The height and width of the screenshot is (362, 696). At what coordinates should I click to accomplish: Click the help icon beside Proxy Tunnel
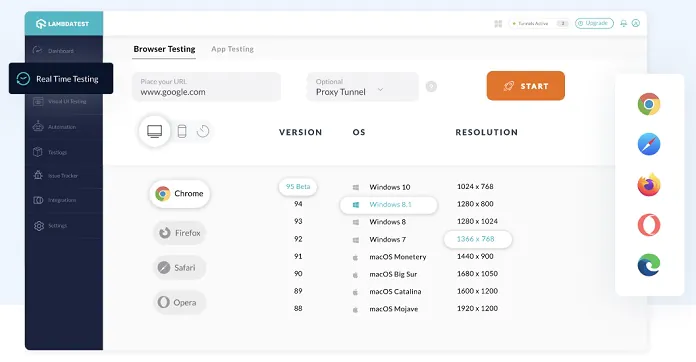click(x=431, y=87)
